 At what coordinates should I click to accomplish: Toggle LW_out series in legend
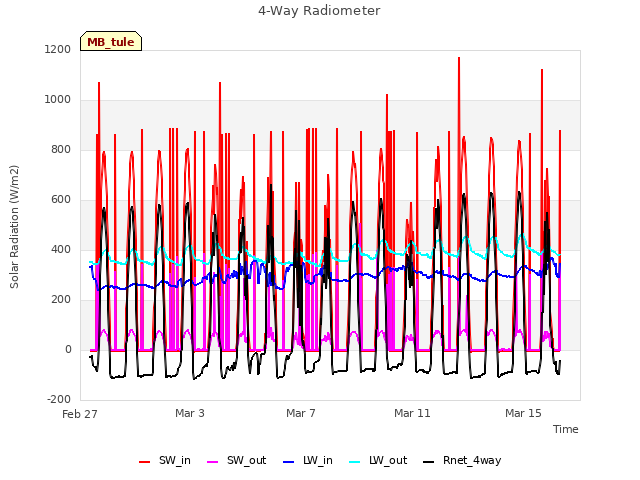378,461
